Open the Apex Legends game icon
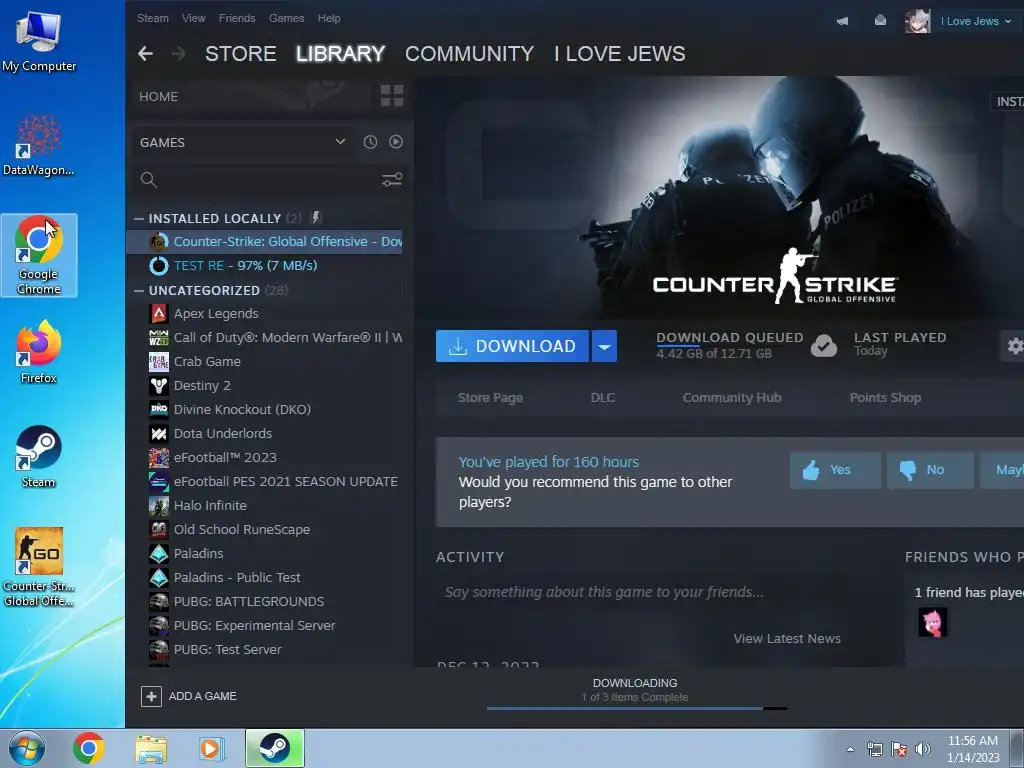Image resolution: width=1024 pixels, height=768 pixels. pos(159,313)
